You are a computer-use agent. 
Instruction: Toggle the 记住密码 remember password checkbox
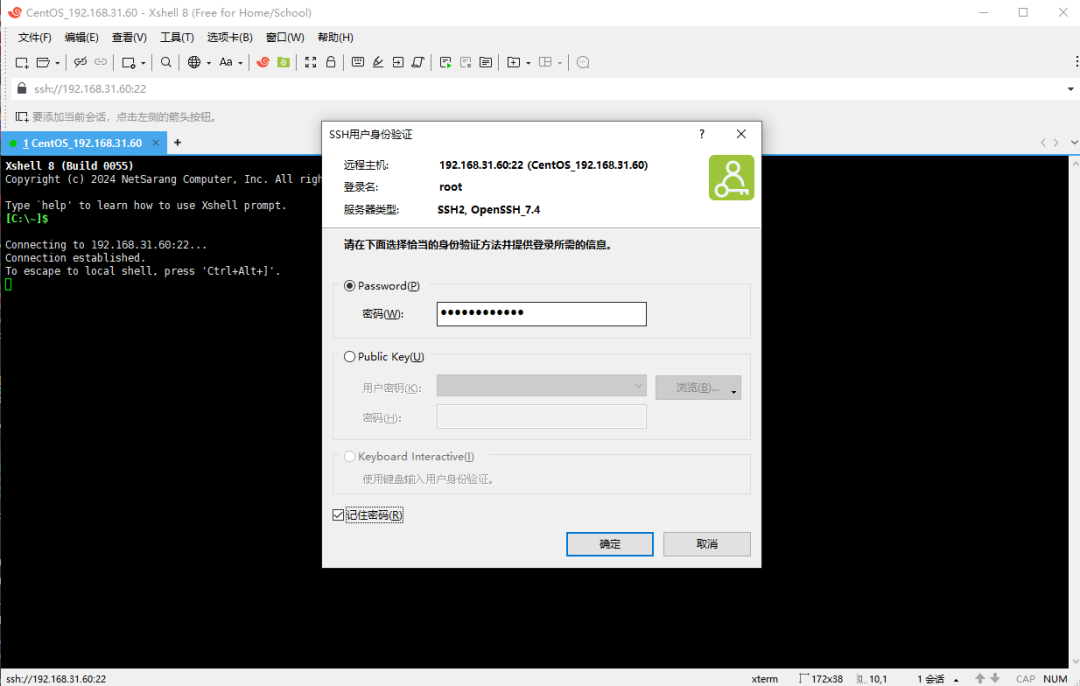(x=338, y=515)
